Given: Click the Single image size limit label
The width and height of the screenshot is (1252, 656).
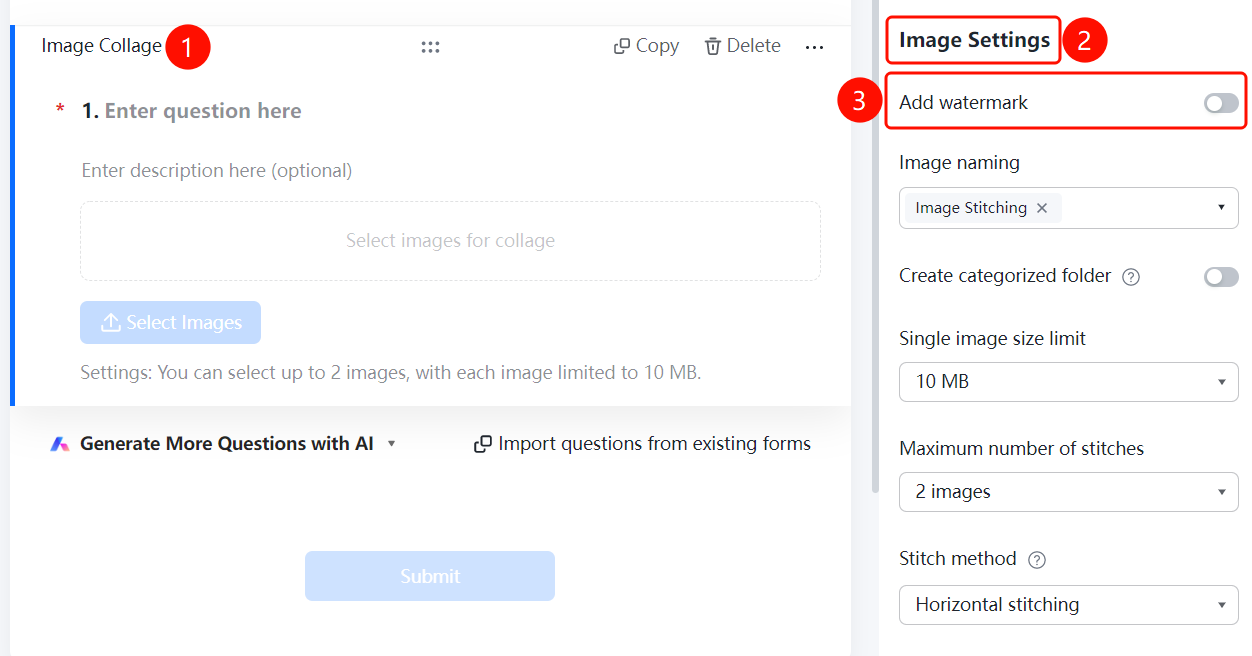Looking at the screenshot, I should point(992,339).
